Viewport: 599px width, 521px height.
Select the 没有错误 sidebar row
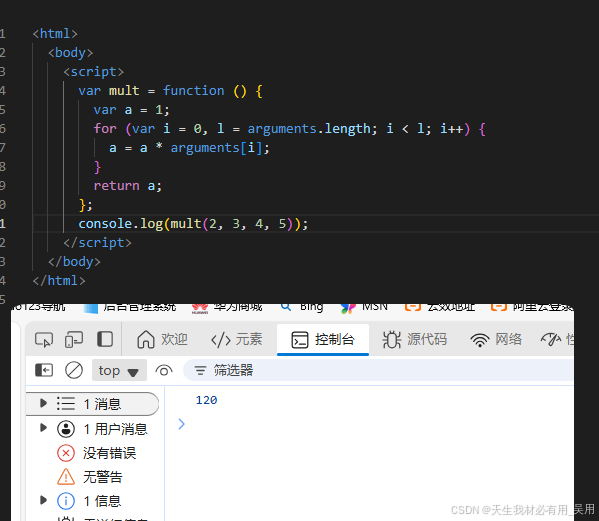(x=95, y=453)
